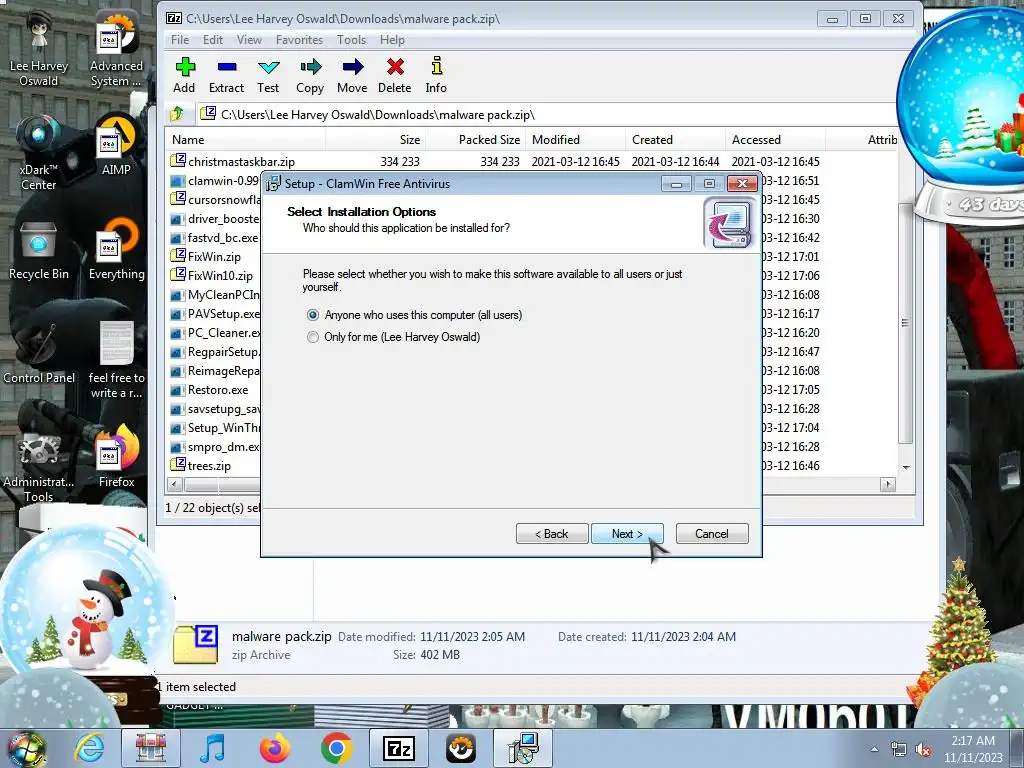The width and height of the screenshot is (1024, 768).
Task: Sort by the Size column header
Action: [376, 140]
